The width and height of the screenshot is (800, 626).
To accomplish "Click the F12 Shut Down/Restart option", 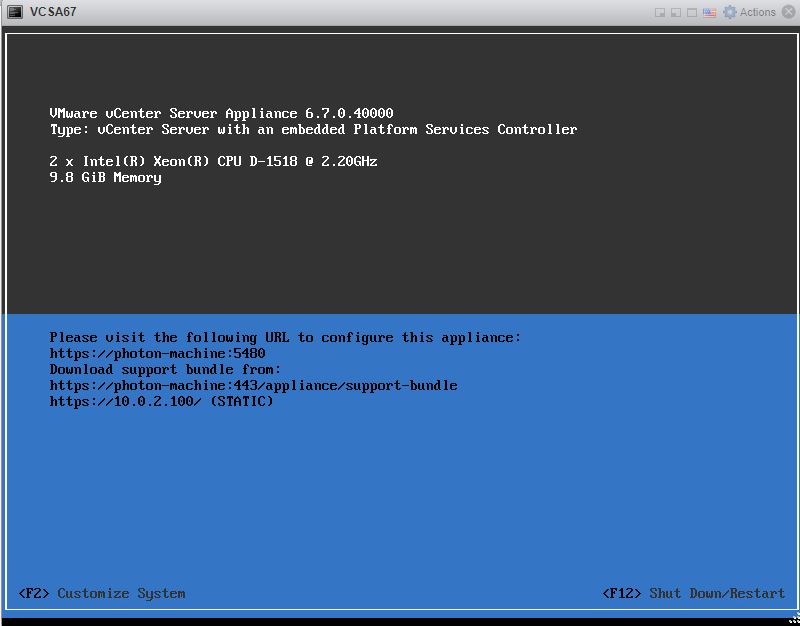I will pyautogui.click(x=693, y=593).
